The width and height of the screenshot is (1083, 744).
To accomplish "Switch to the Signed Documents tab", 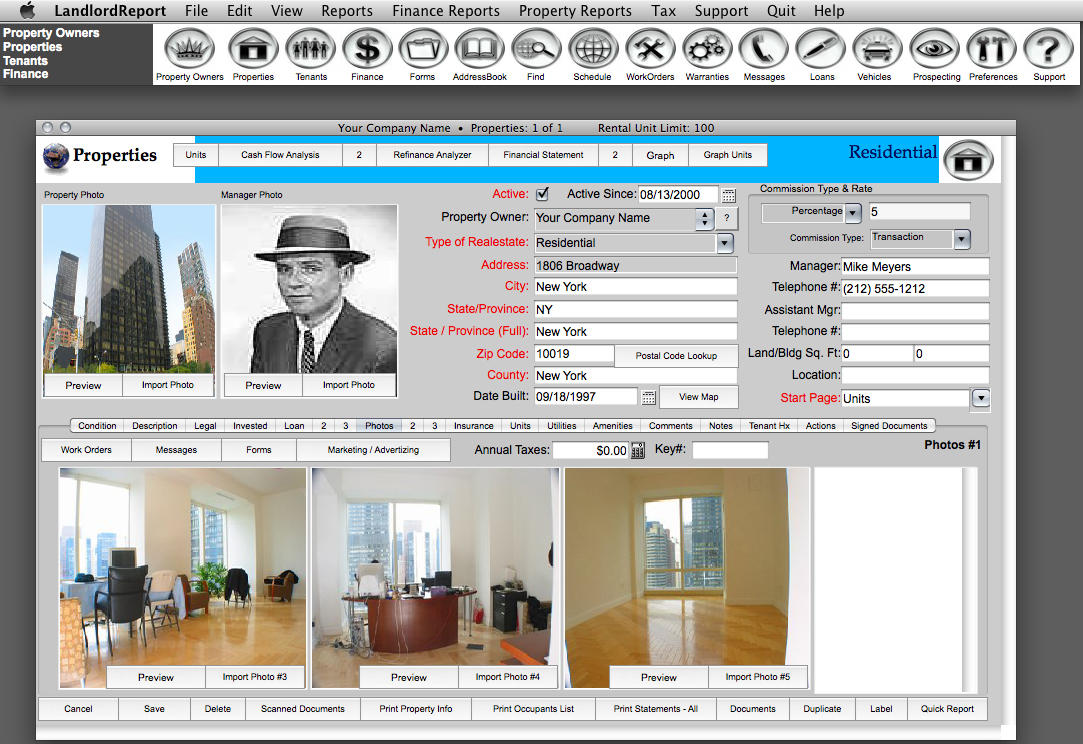I will click(889, 426).
